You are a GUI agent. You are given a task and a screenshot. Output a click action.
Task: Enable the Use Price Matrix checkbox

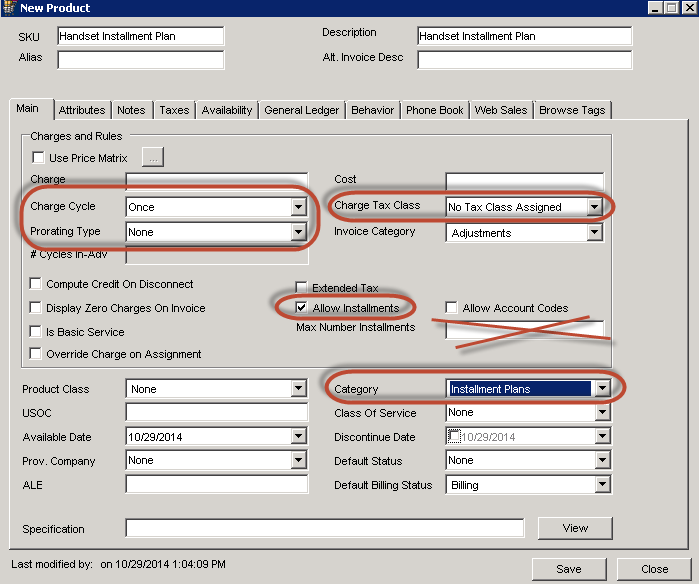pos(38,157)
